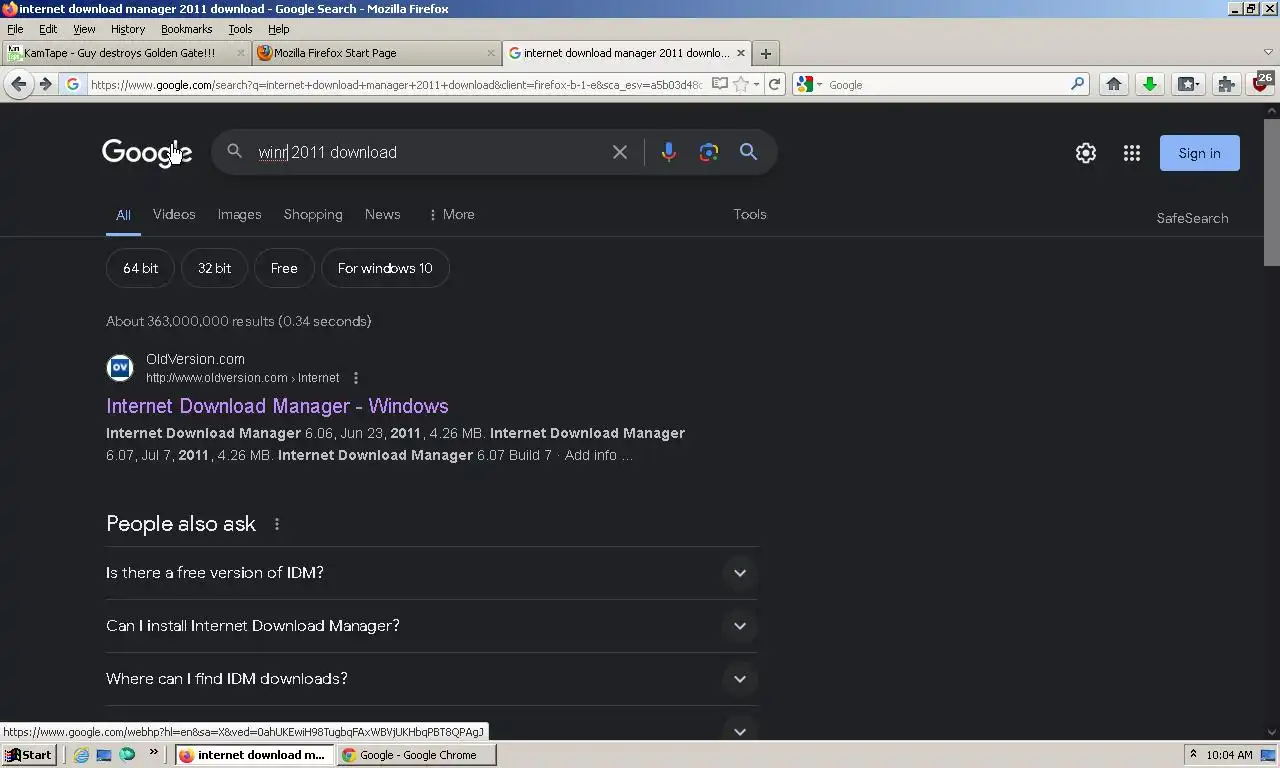Open the Bookmarks menu

click(x=186, y=29)
